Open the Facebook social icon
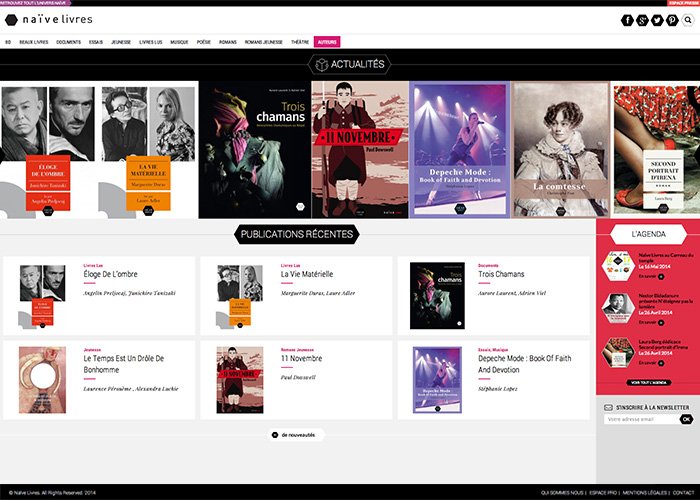 (627, 20)
